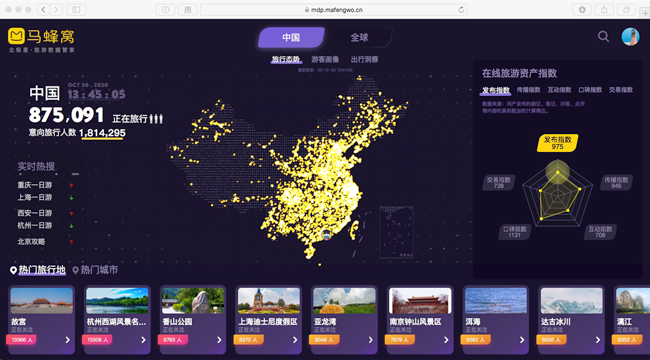Expand 故宫 card arrow

(x=68, y=340)
